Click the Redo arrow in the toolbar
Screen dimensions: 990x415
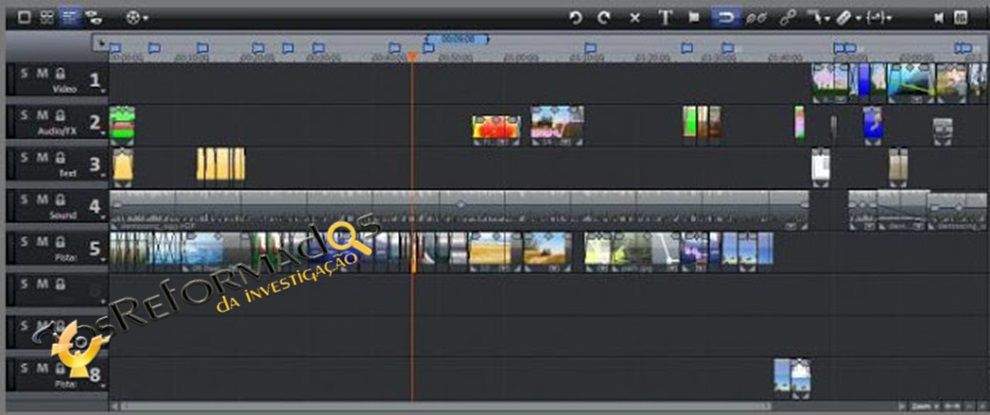[x=604, y=18]
